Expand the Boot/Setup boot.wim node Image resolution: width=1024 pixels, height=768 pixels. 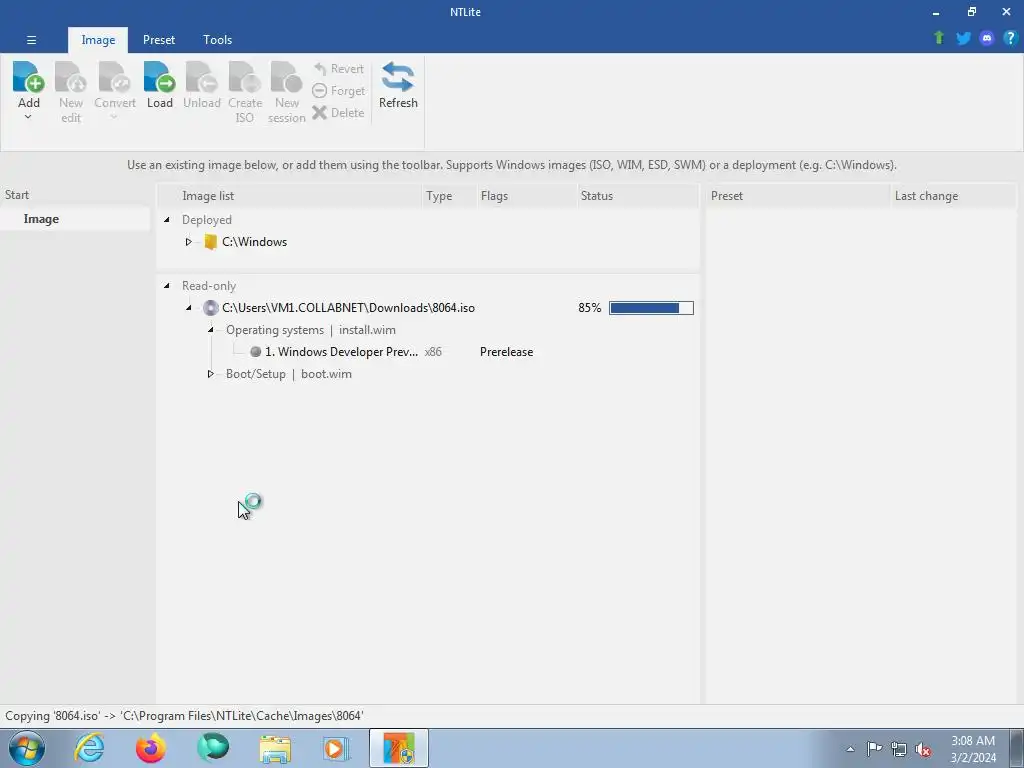click(210, 374)
